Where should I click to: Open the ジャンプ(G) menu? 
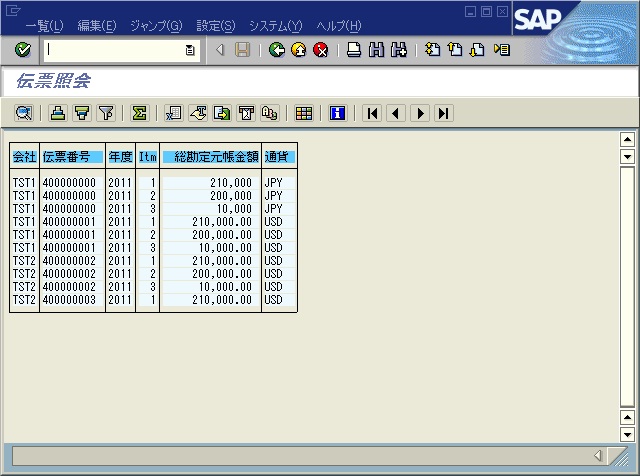156,25
